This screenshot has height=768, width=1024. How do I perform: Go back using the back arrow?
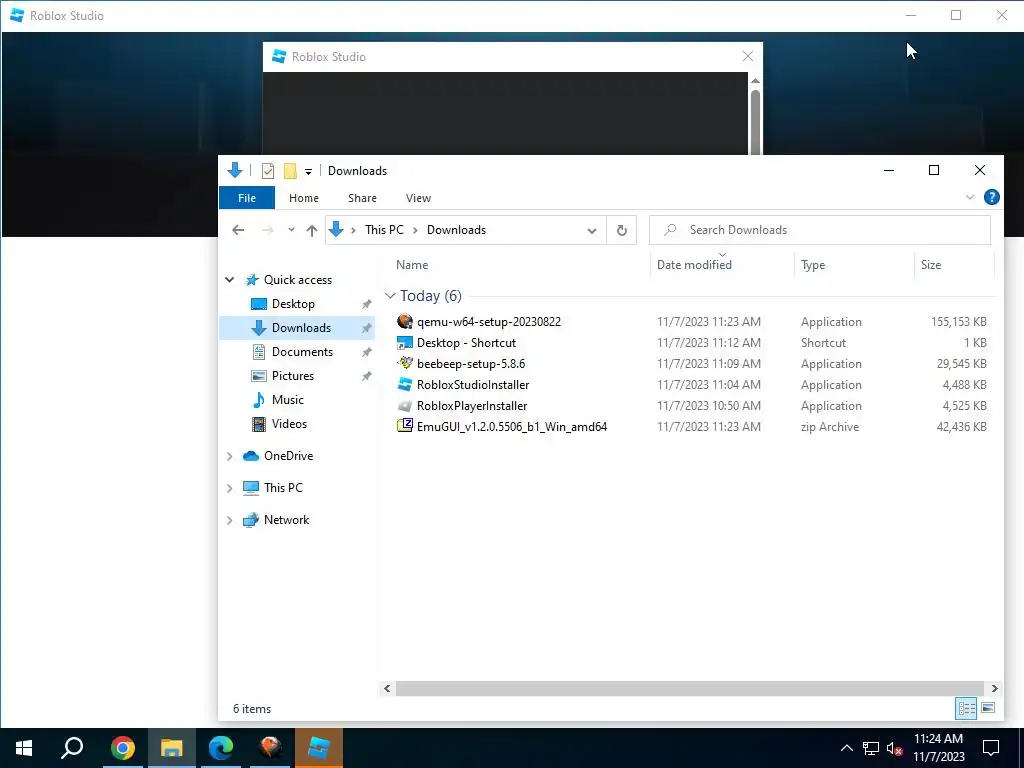[238, 230]
